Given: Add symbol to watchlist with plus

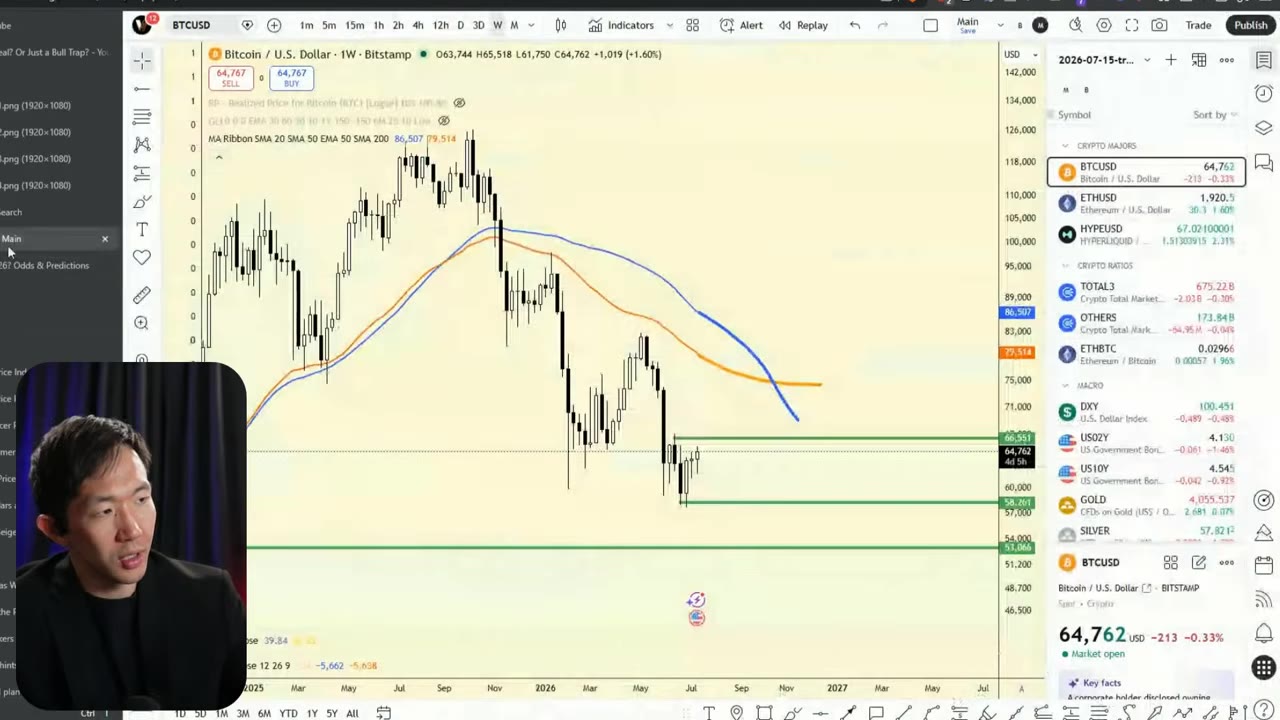Looking at the screenshot, I should (x=1171, y=60).
